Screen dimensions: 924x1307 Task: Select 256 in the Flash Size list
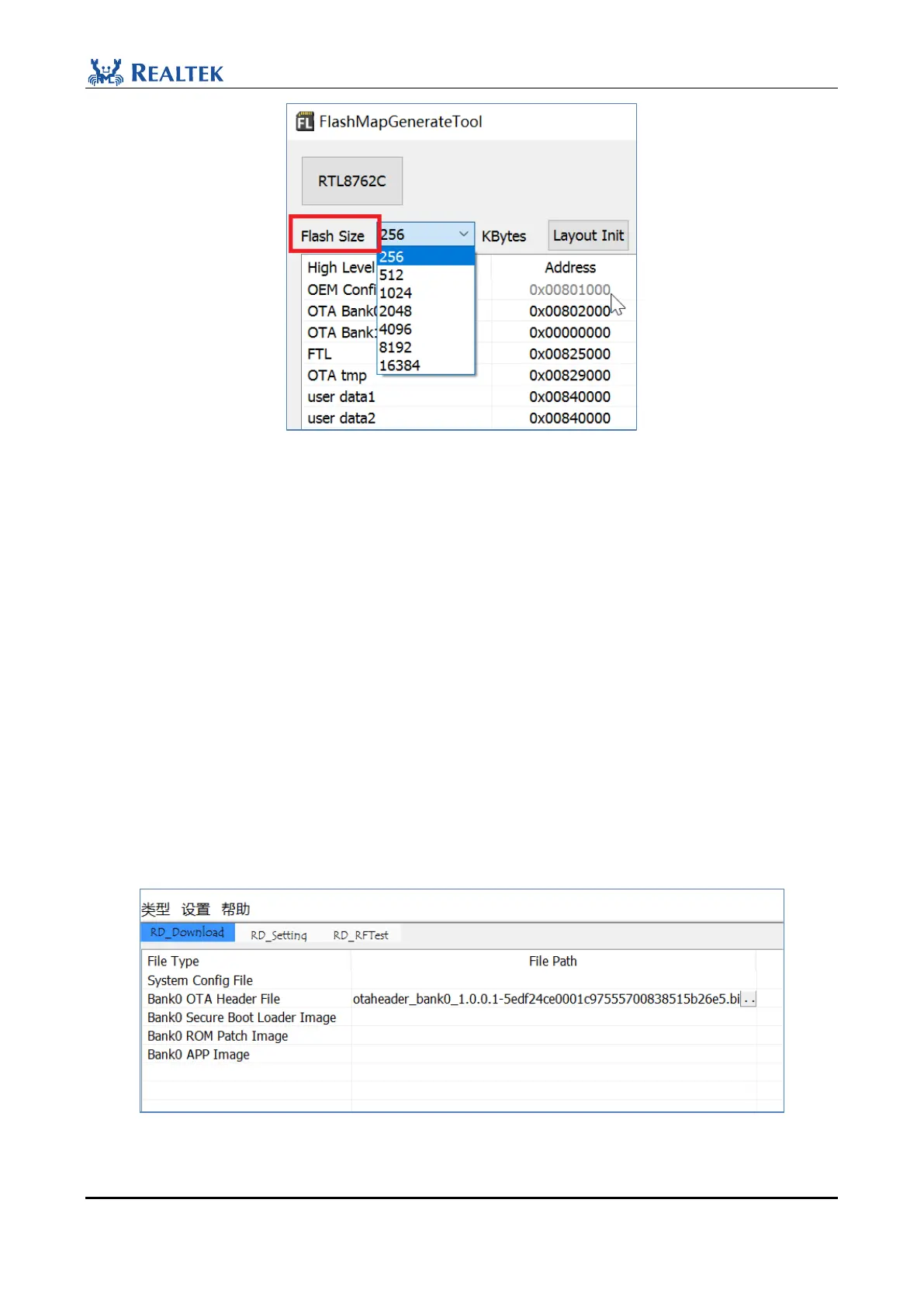tap(426, 256)
